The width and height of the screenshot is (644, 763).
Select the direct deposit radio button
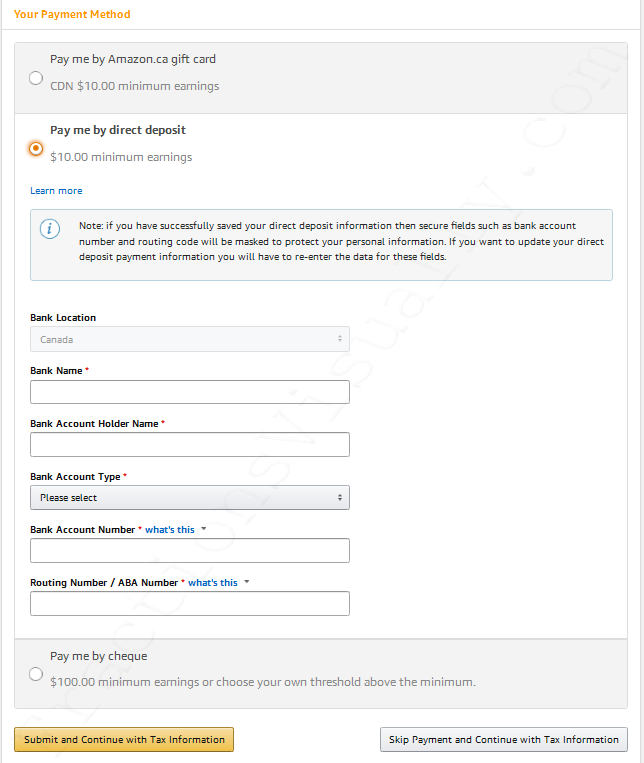[x=36, y=148]
